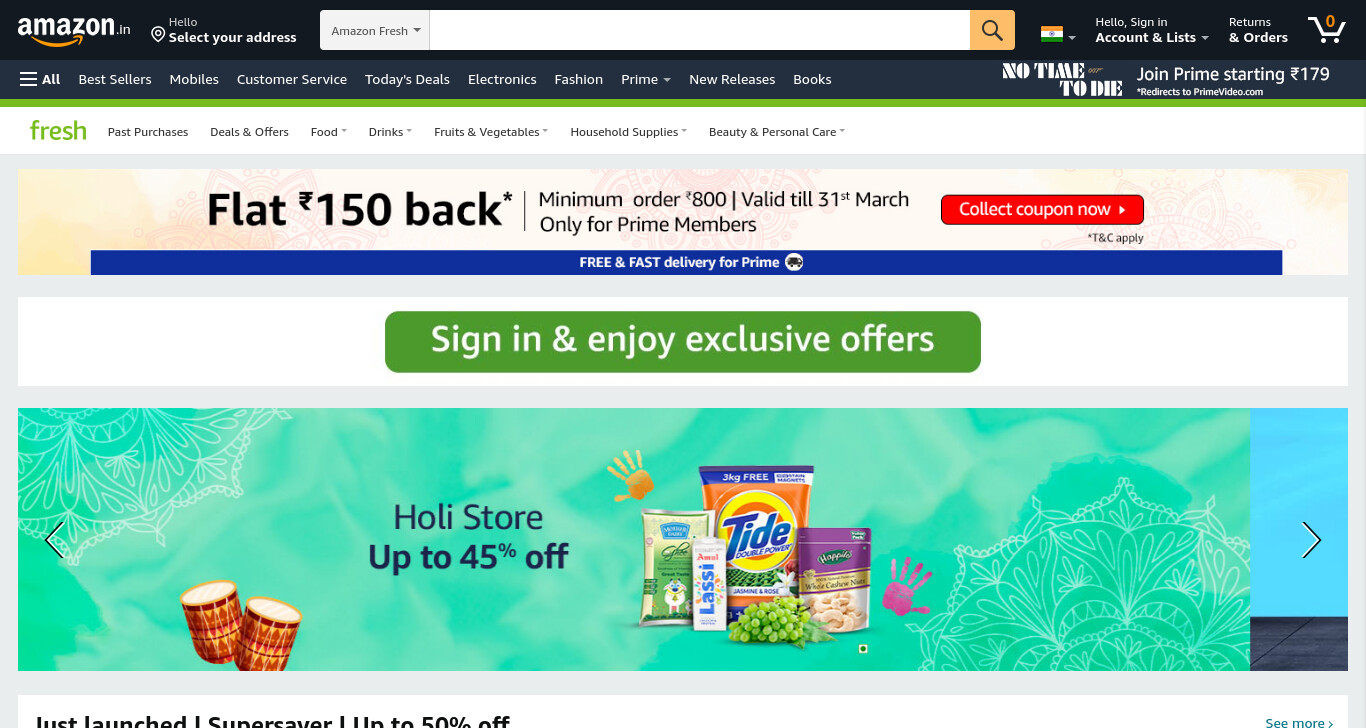
Task: Select Deals & Offers in fresh menu
Action: pos(249,132)
